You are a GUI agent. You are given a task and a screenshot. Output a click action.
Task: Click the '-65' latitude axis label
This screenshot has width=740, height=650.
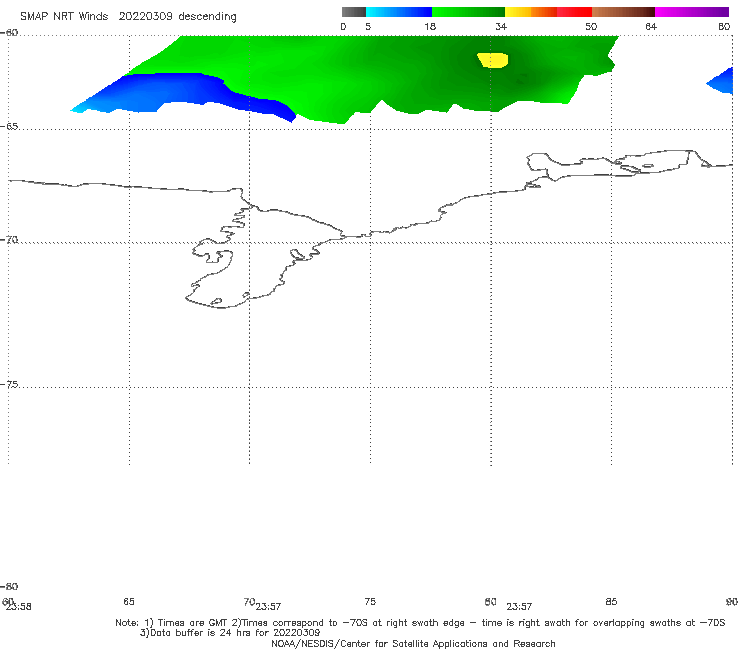[x=9, y=127]
